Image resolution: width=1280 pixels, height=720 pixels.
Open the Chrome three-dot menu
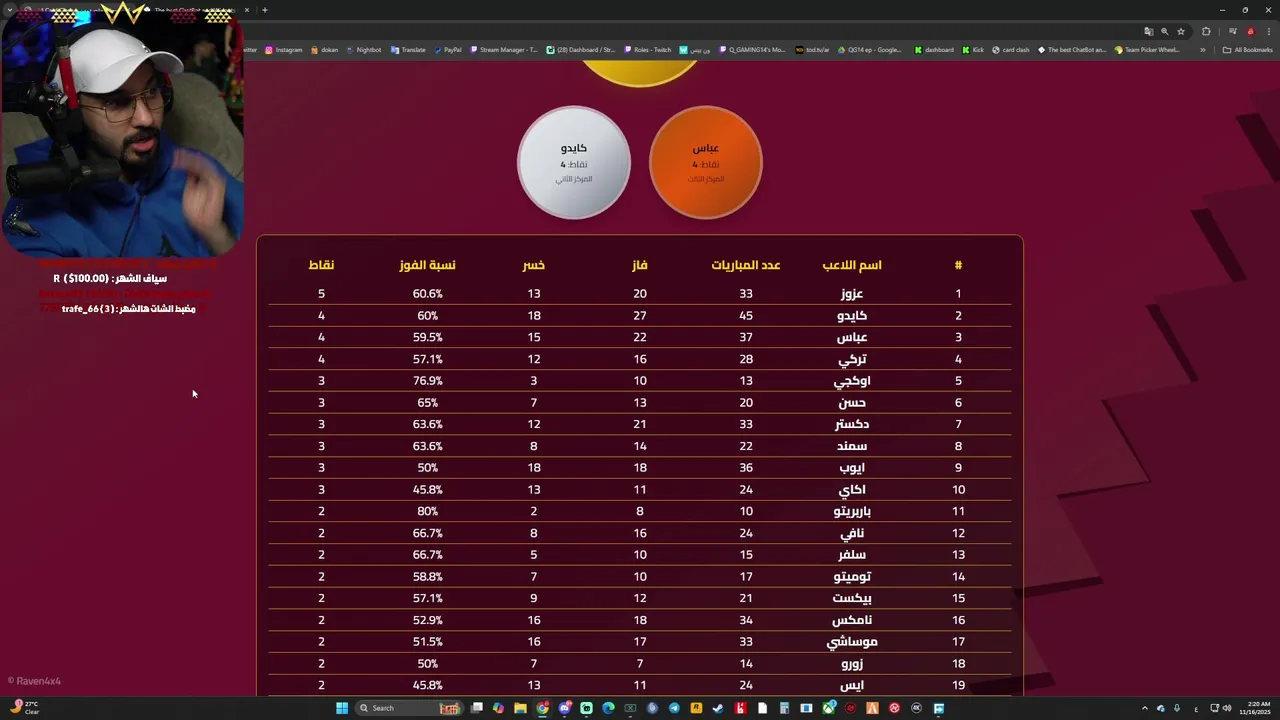[1268, 31]
